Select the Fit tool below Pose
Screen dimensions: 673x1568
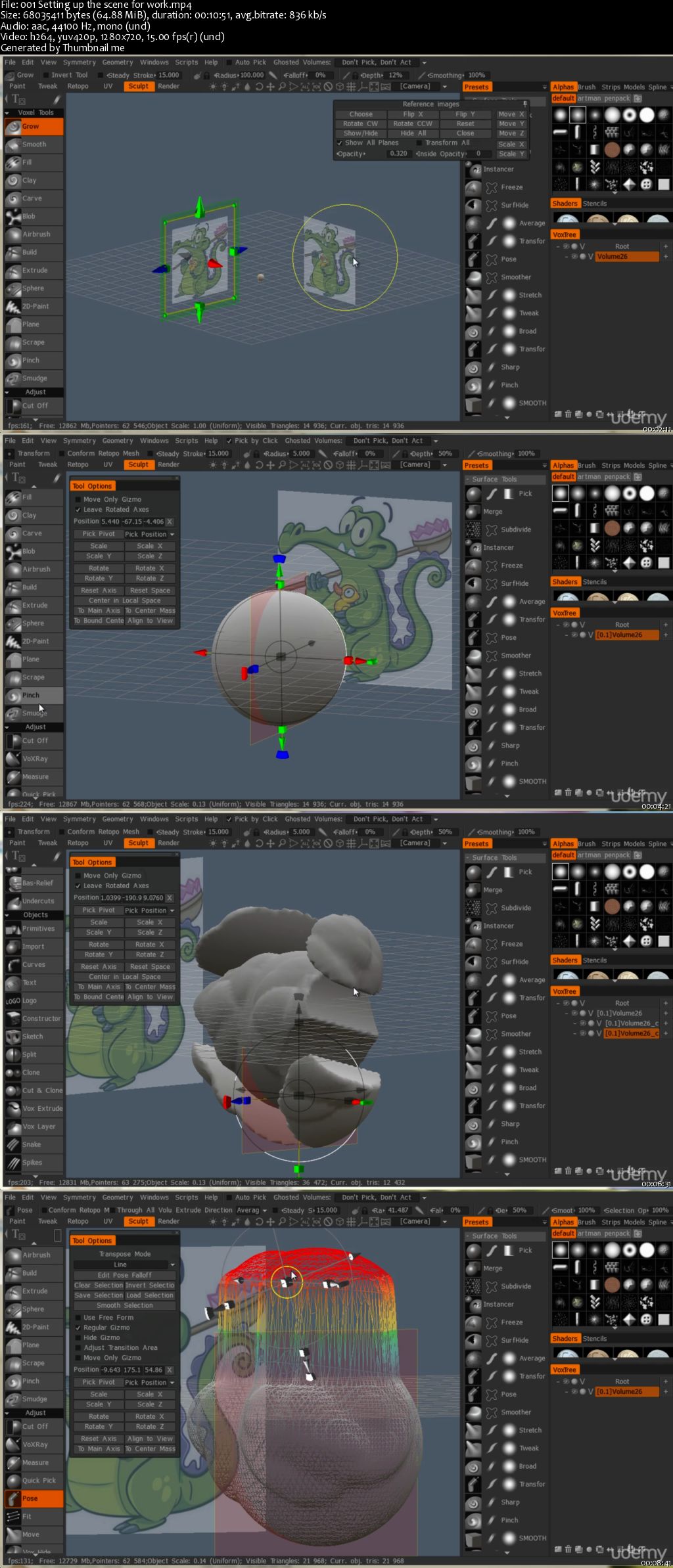pyautogui.click(x=34, y=1516)
